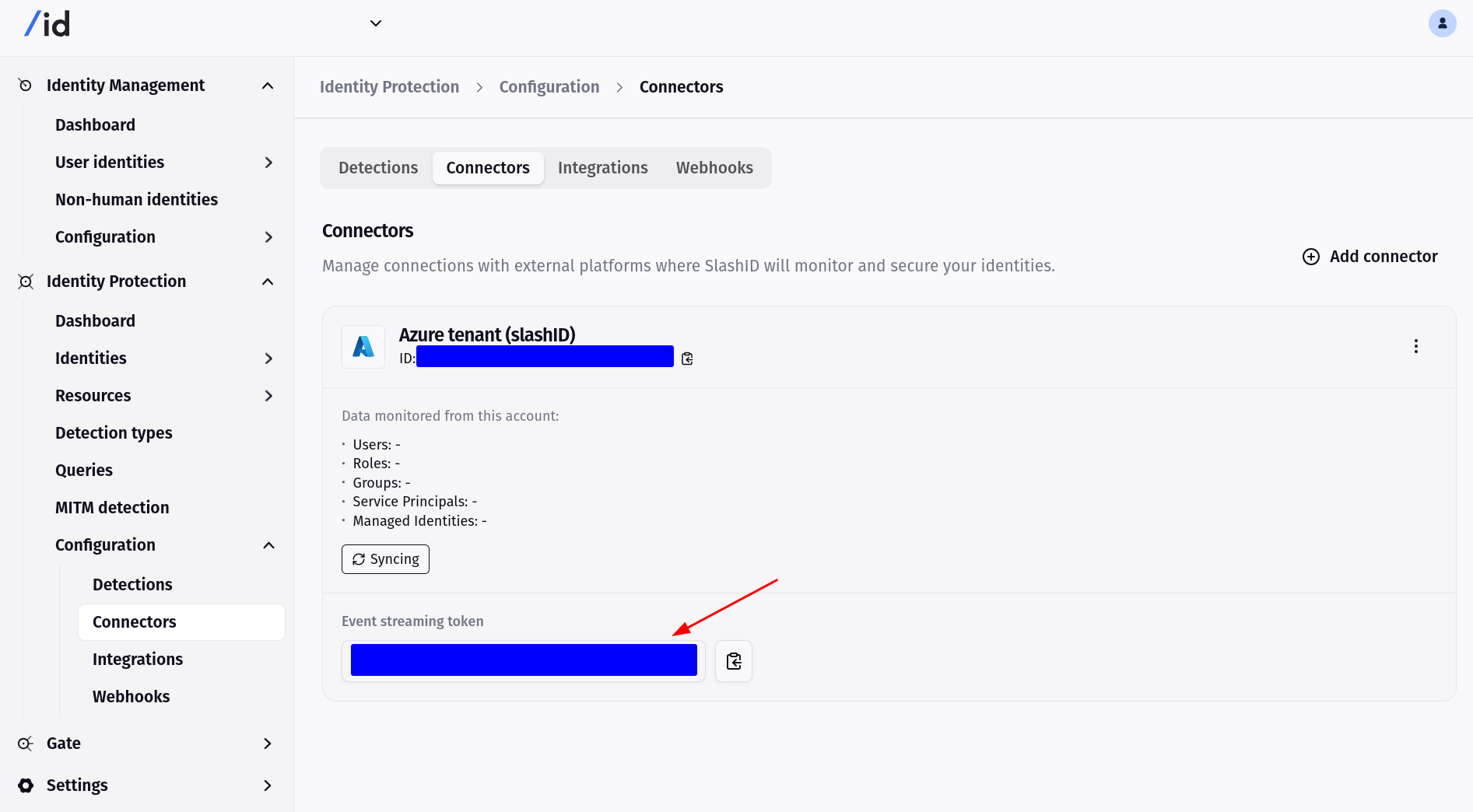Collapse the Identity Protection Configuration group
The height and width of the screenshot is (812, 1473).
tap(268, 545)
